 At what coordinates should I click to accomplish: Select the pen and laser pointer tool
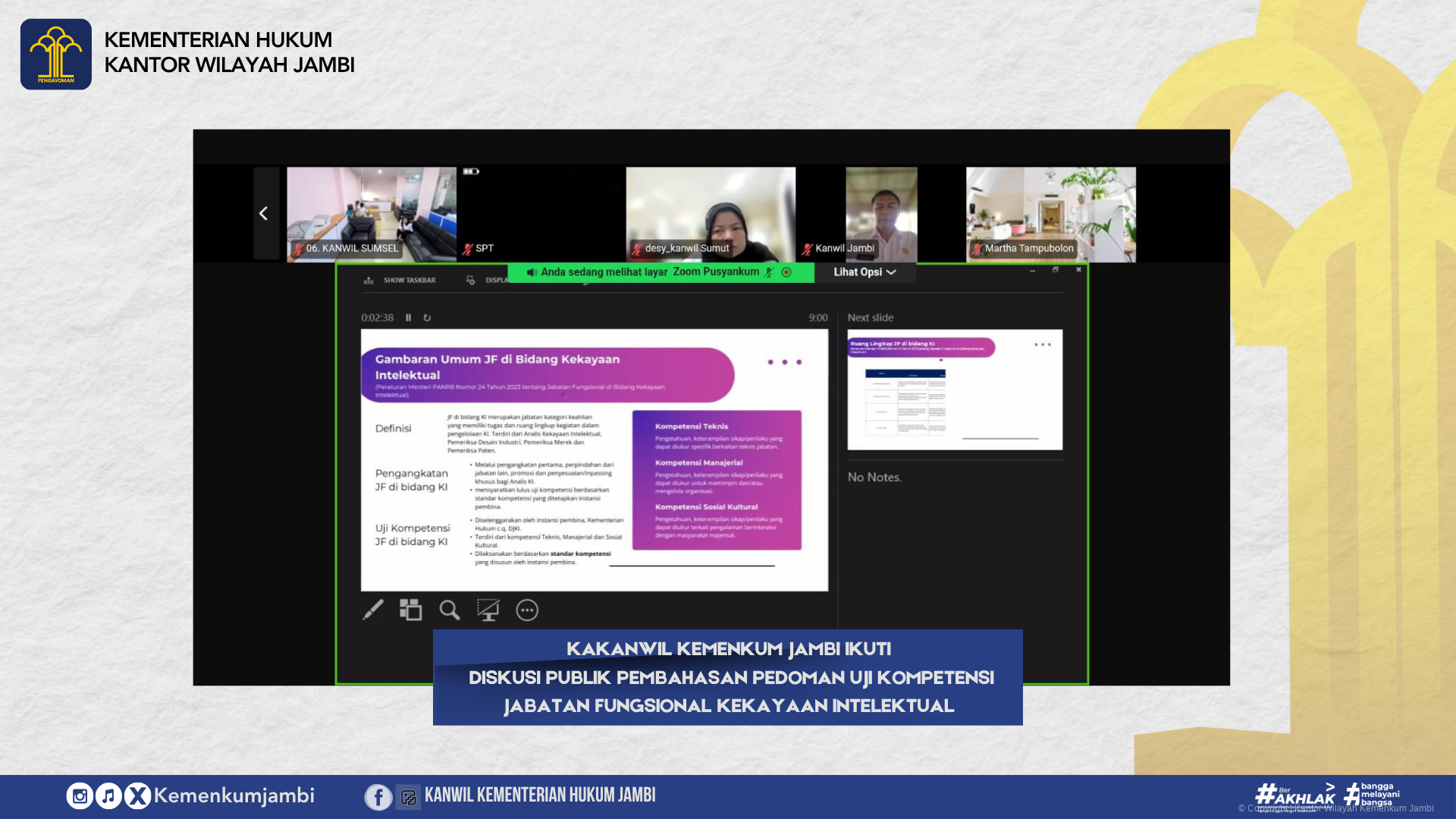tap(372, 610)
